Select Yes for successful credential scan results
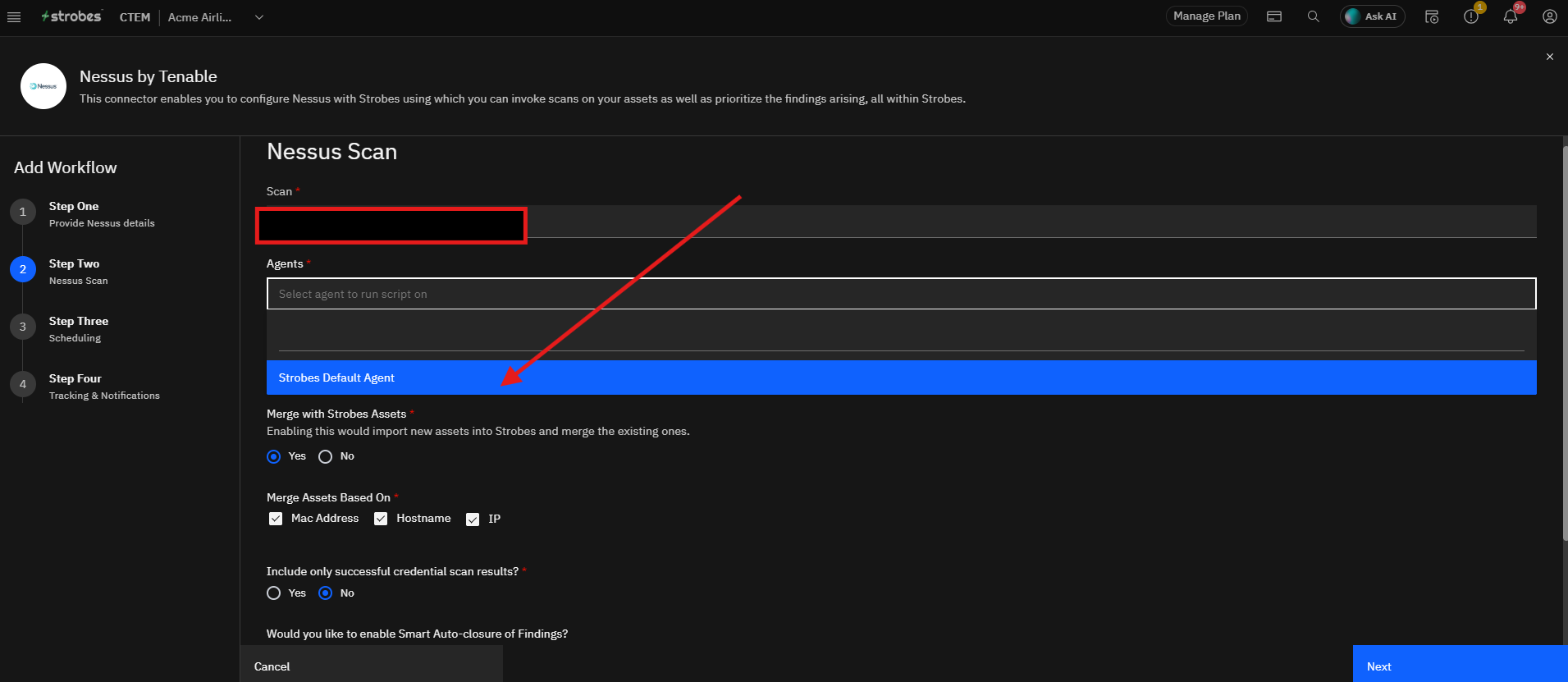The image size is (1568, 682). [x=274, y=593]
